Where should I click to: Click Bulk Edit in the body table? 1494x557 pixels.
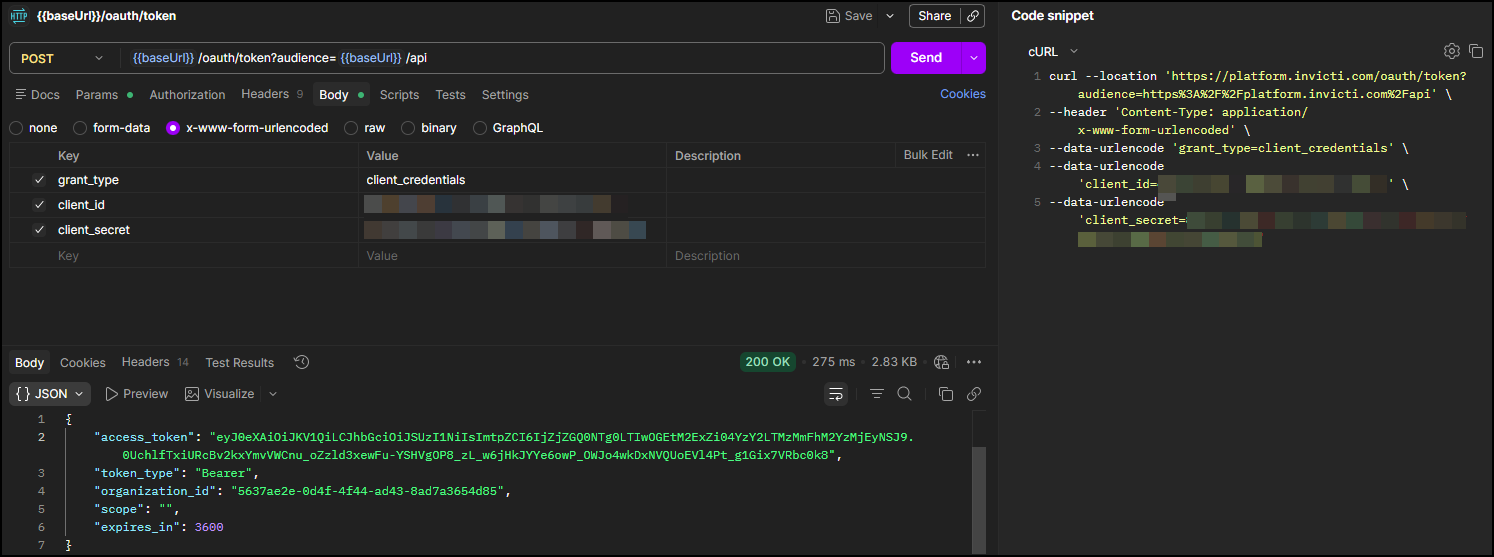pyautogui.click(x=927, y=155)
